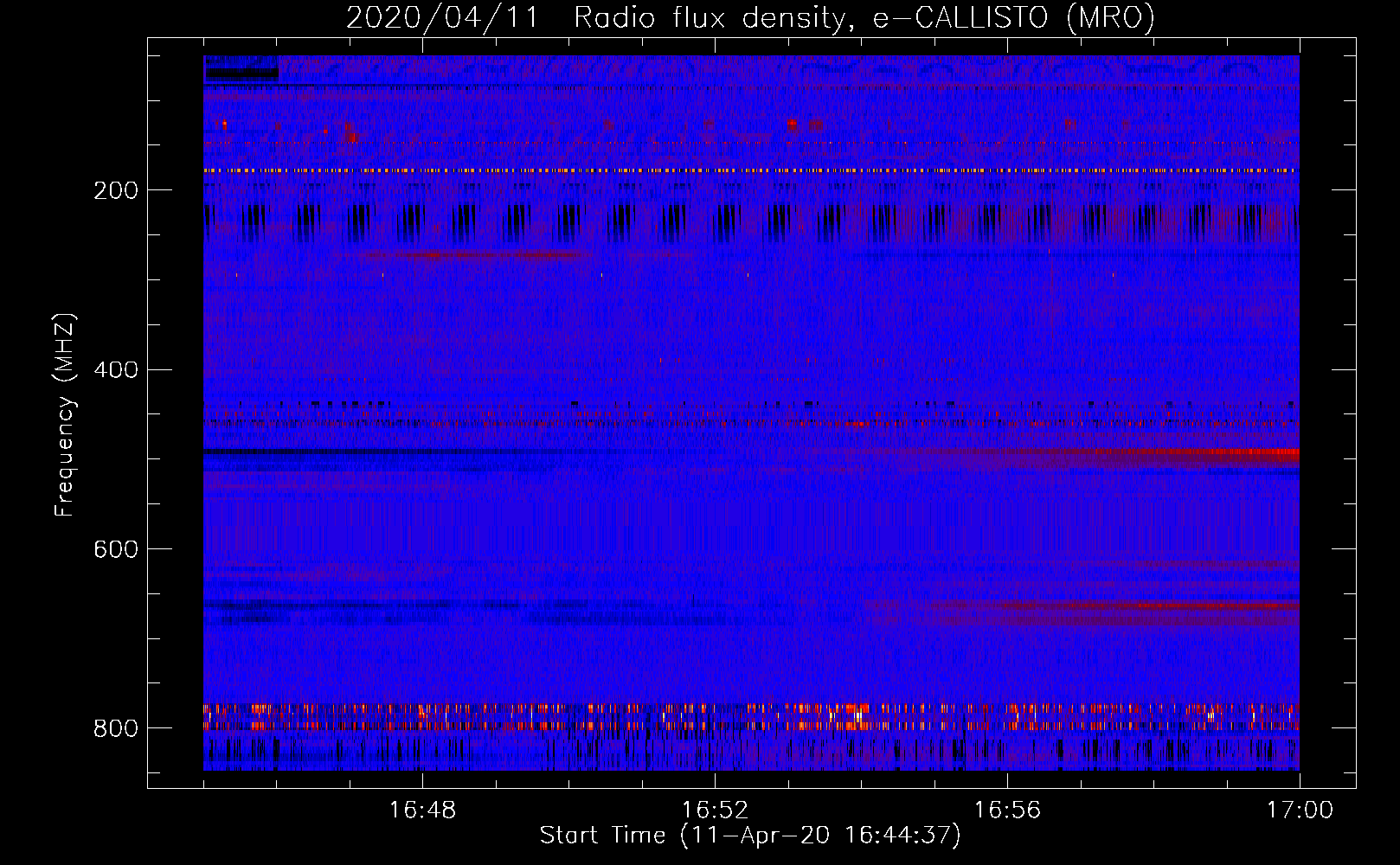Click the 17:00 time tick label
Image resolution: width=1400 pixels, height=865 pixels.
(1300, 811)
